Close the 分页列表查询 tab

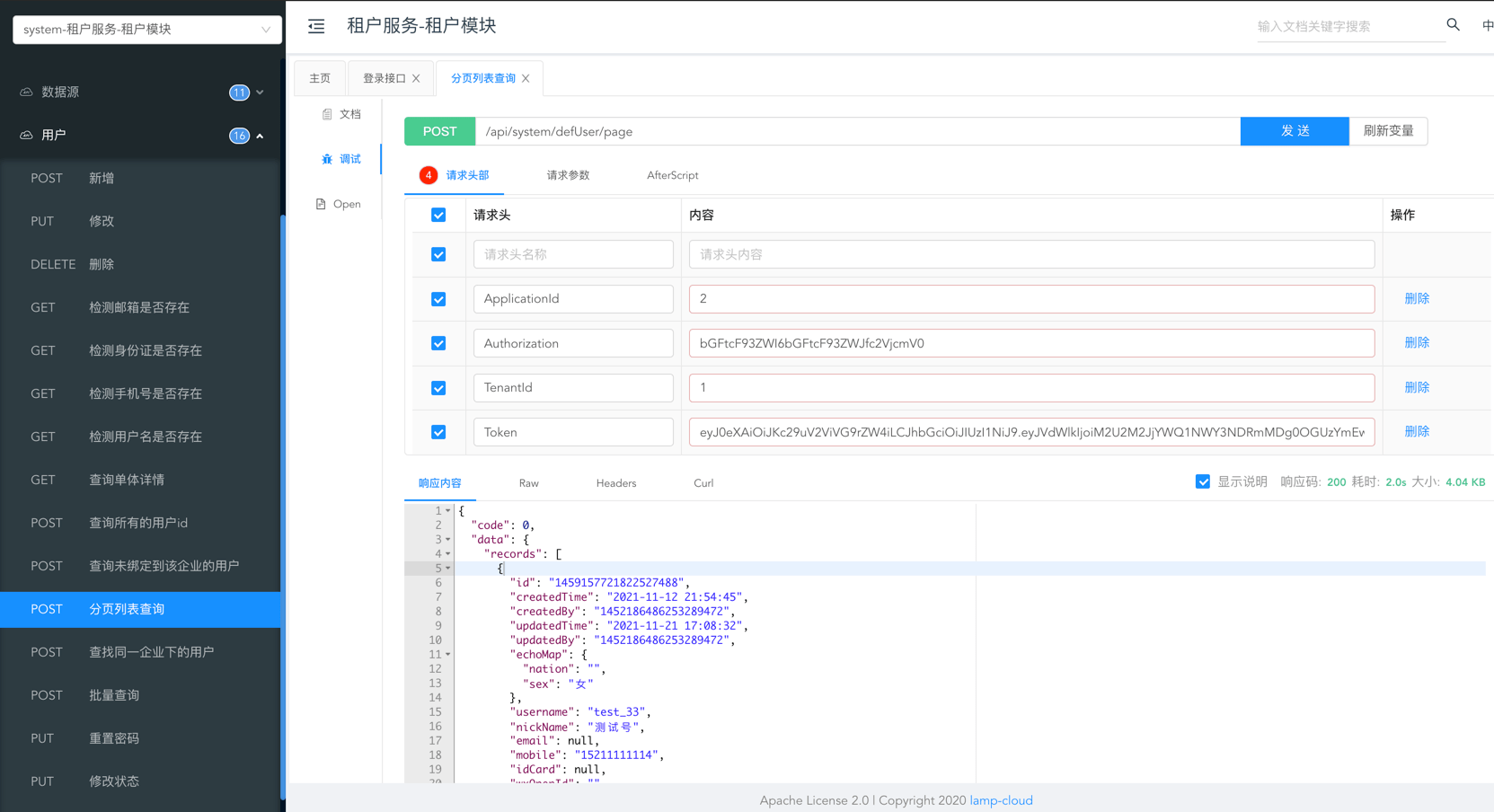click(526, 79)
